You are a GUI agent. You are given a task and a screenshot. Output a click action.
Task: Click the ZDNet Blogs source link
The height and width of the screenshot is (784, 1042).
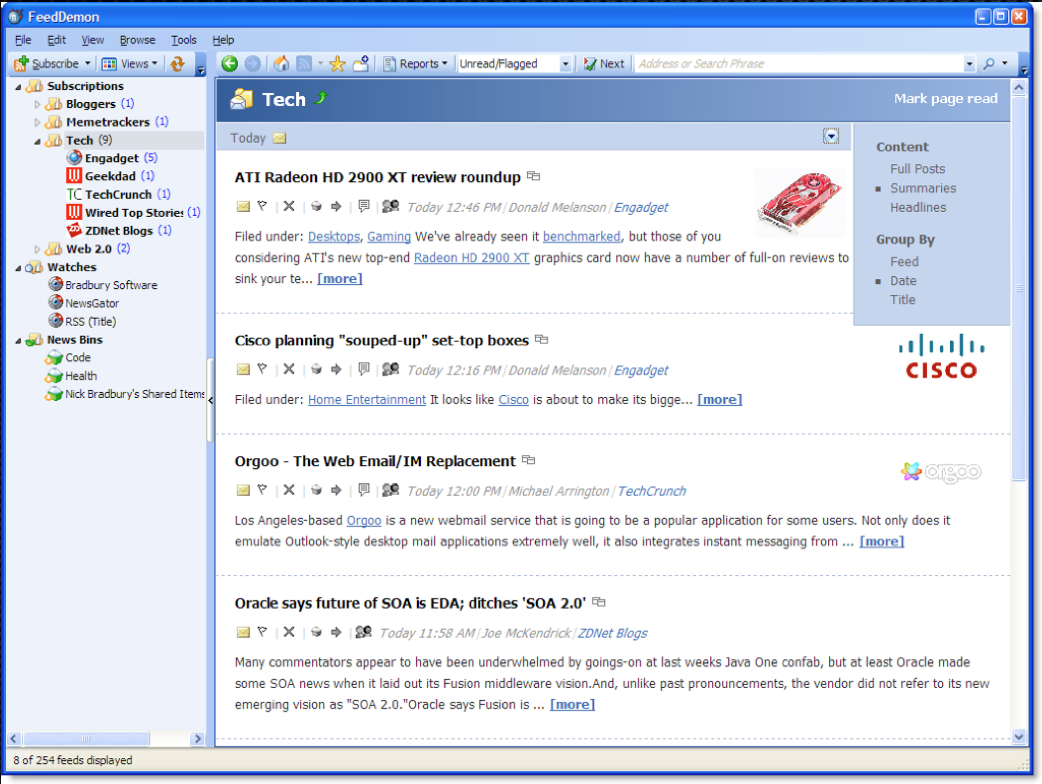pyautogui.click(x=612, y=633)
